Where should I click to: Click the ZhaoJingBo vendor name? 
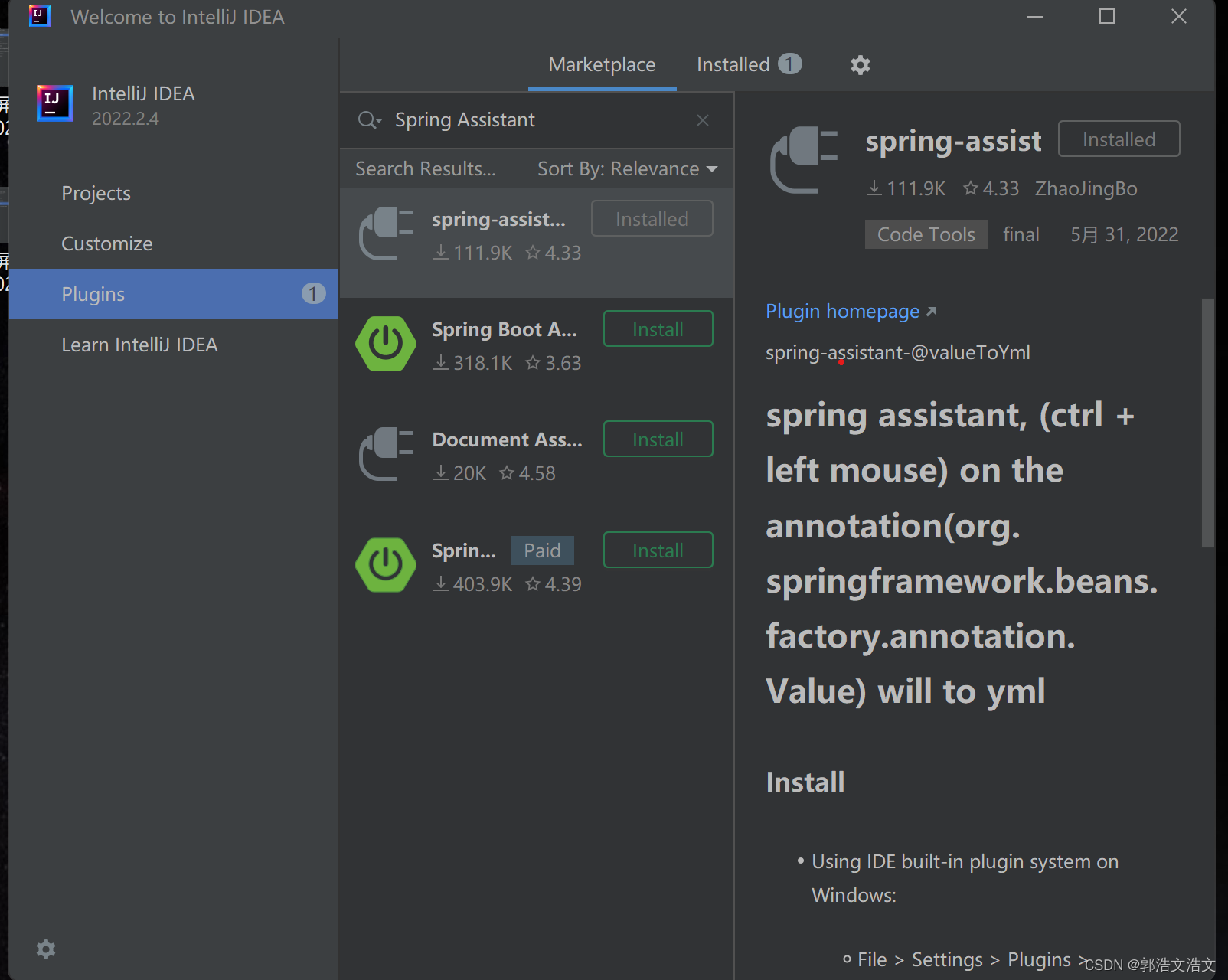[1086, 188]
